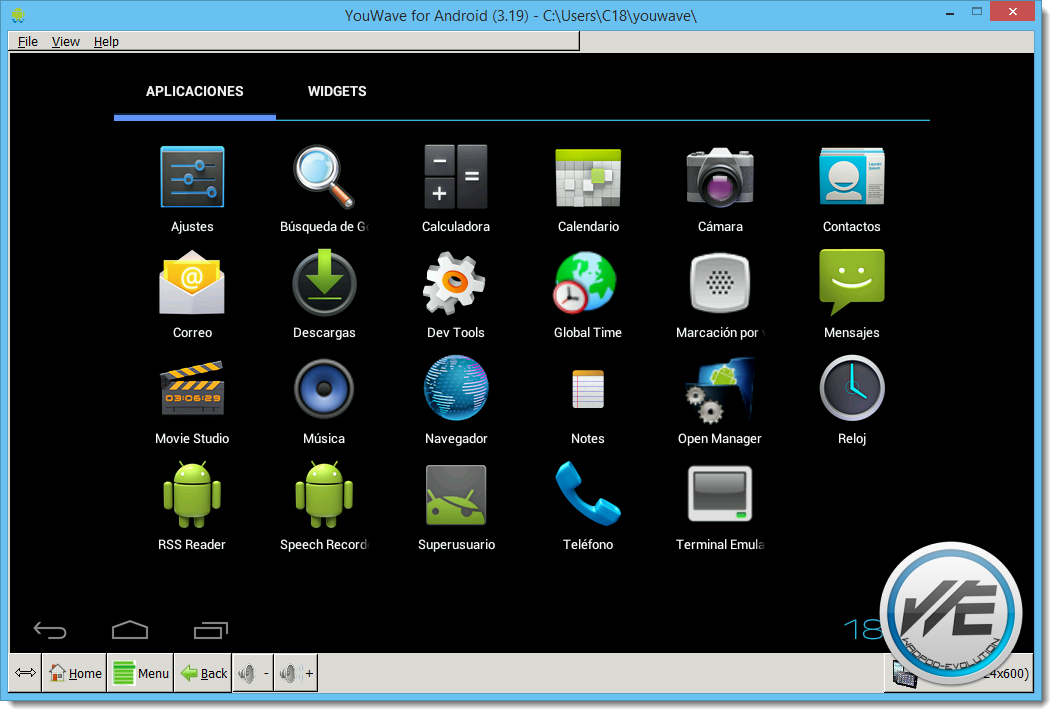Open the Teléfono phone app
Image resolution: width=1057 pixels, height=716 pixels.
pyautogui.click(x=588, y=494)
